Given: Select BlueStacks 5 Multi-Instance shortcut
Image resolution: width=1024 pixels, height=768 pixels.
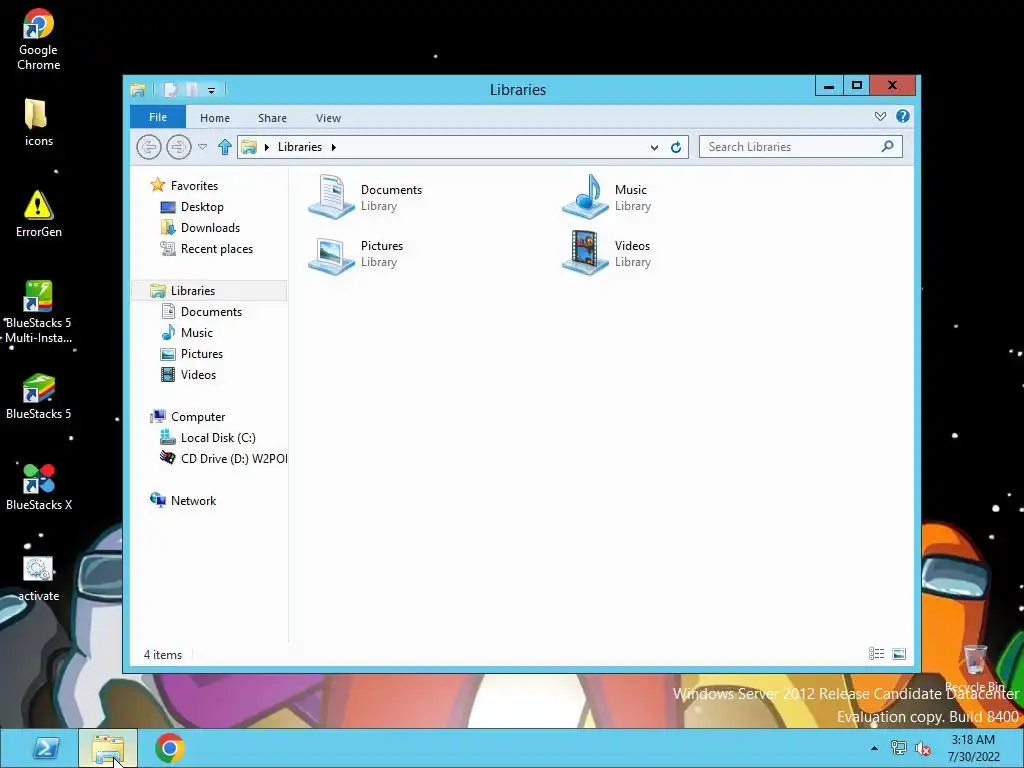Looking at the screenshot, I should point(39,312).
